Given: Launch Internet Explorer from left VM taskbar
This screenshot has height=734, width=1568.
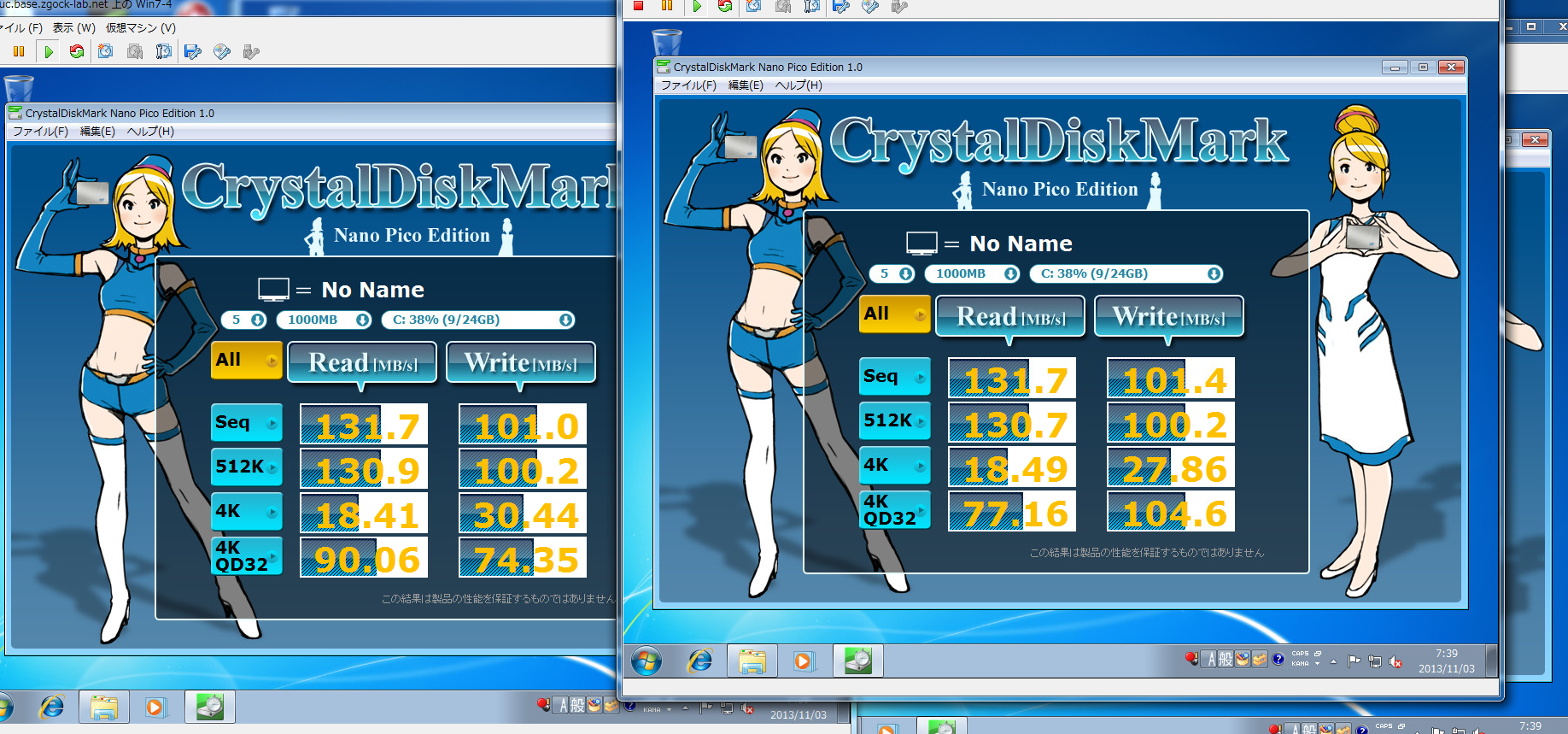Looking at the screenshot, I should click(52, 707).
